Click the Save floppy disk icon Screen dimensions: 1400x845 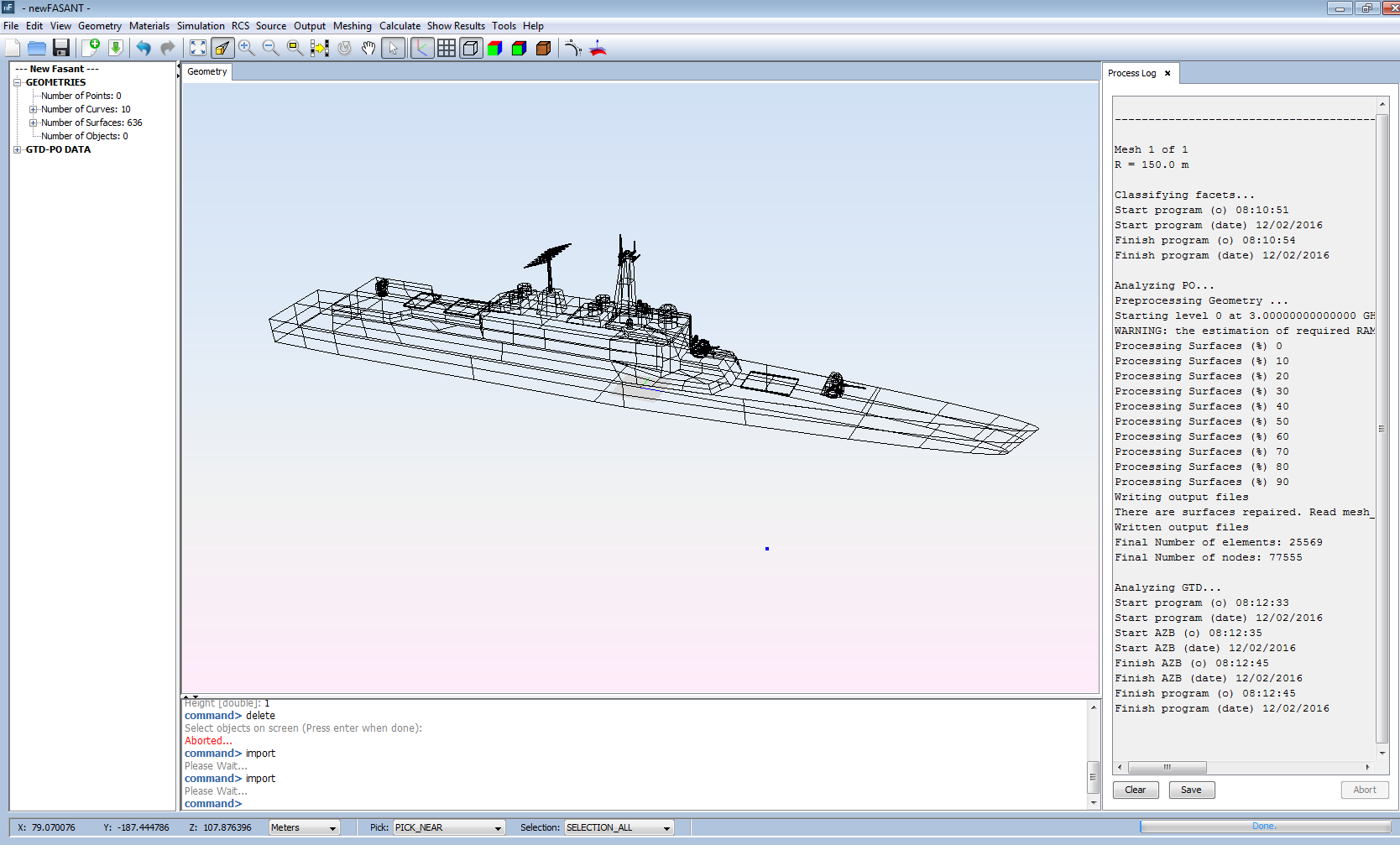point(60,48)
